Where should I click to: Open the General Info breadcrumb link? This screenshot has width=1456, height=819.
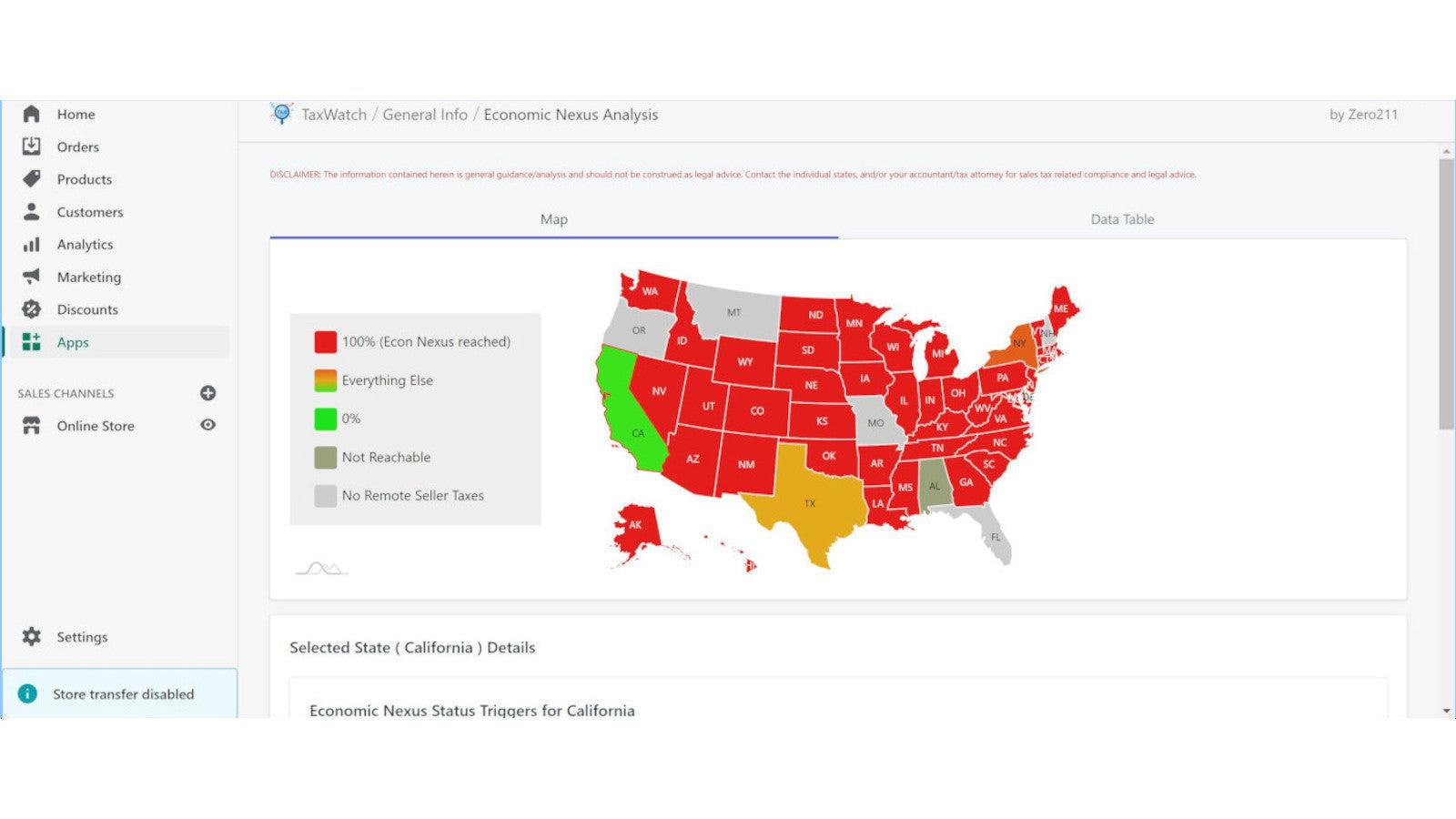(426, 115)
